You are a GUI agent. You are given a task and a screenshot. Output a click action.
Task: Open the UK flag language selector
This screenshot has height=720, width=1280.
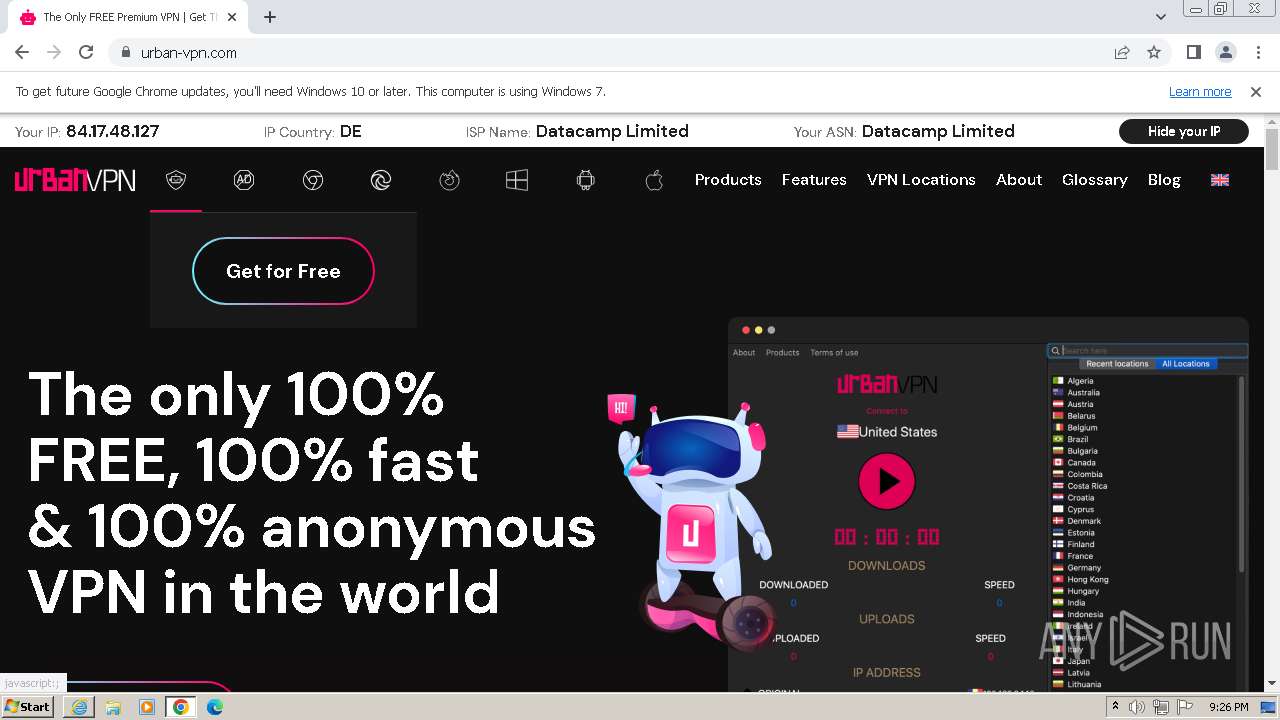tap(1220, 180)
